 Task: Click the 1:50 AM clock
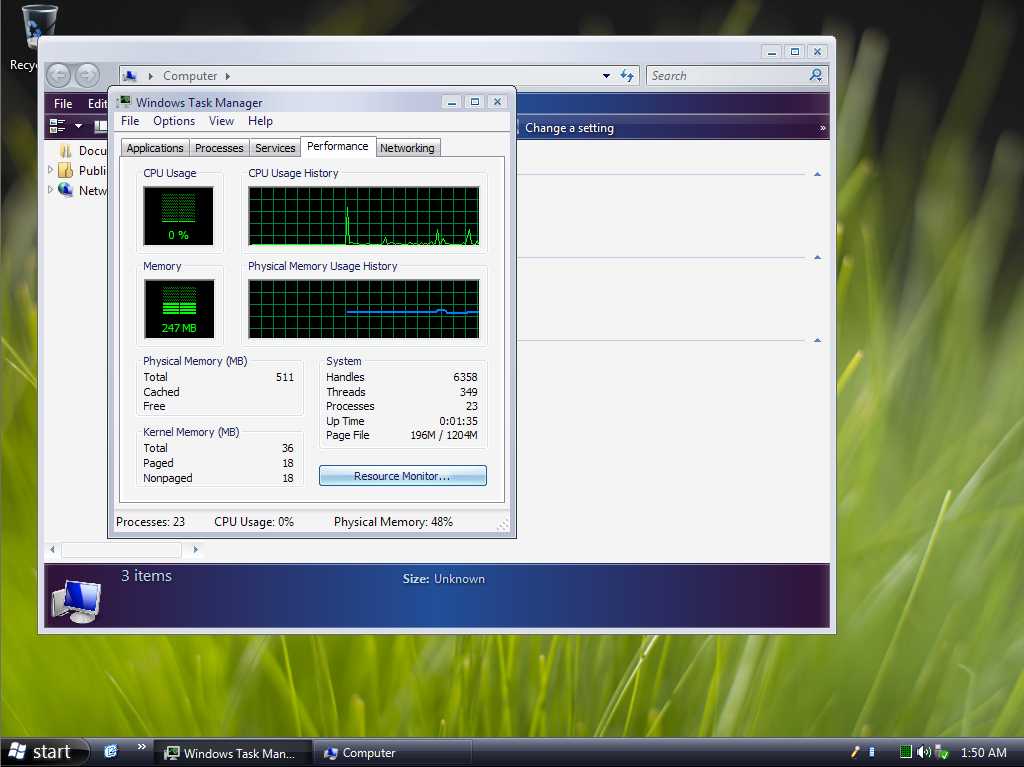coord(984,753)
